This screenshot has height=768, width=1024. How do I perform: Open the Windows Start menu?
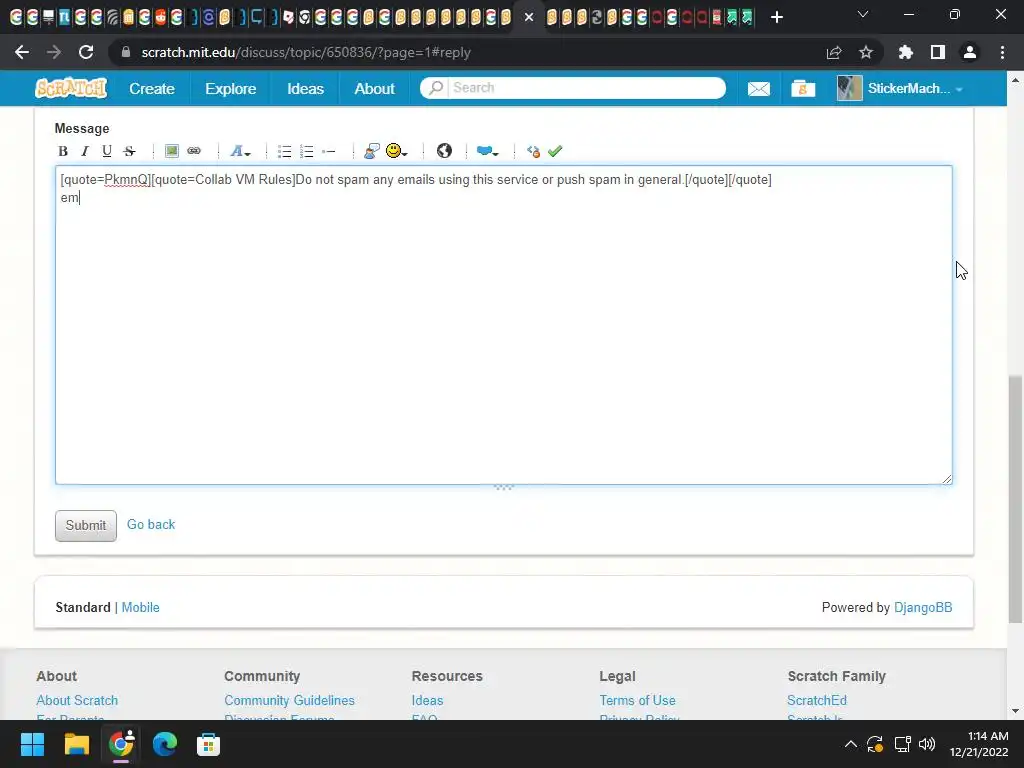(x=32, y=744)
